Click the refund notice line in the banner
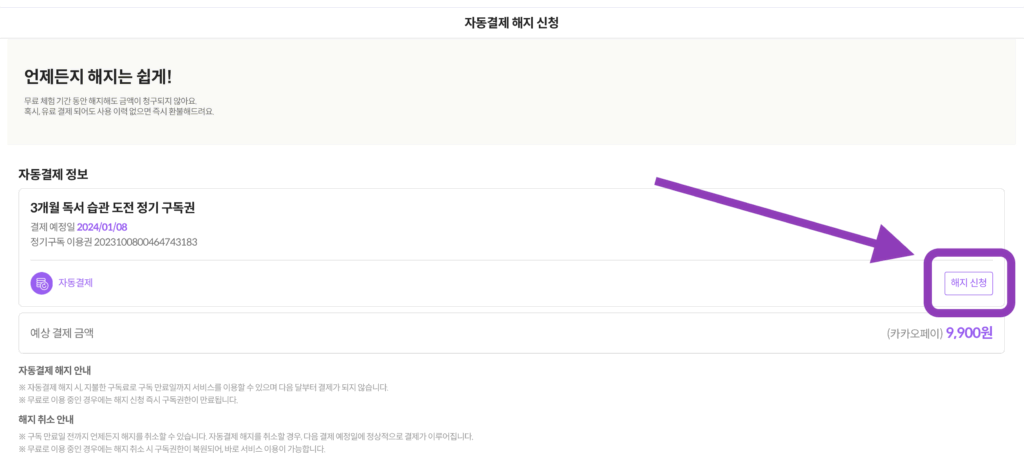This screenshot has width=1024, height=471. (118, 111)
